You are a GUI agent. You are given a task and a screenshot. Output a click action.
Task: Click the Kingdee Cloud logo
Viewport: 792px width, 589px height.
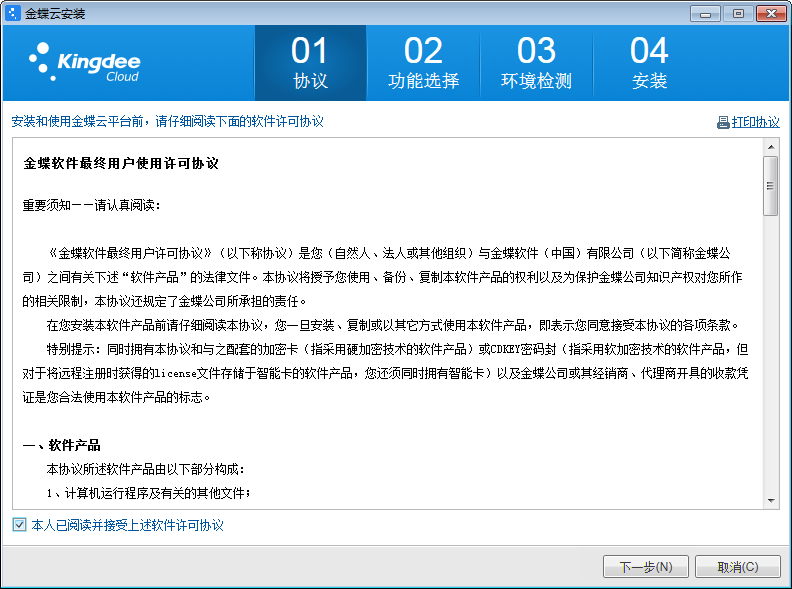[x=84, y=62]
